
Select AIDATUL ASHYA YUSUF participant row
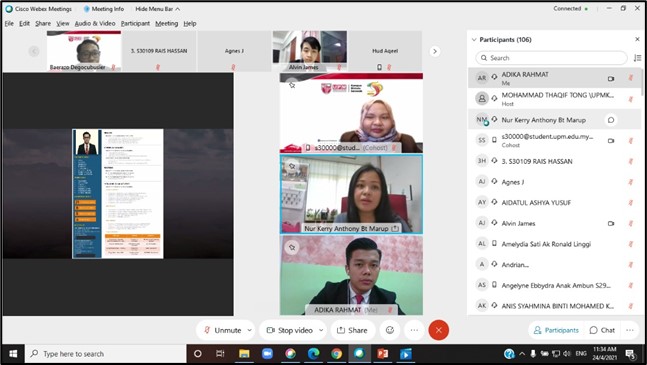[x=554, y=203]
